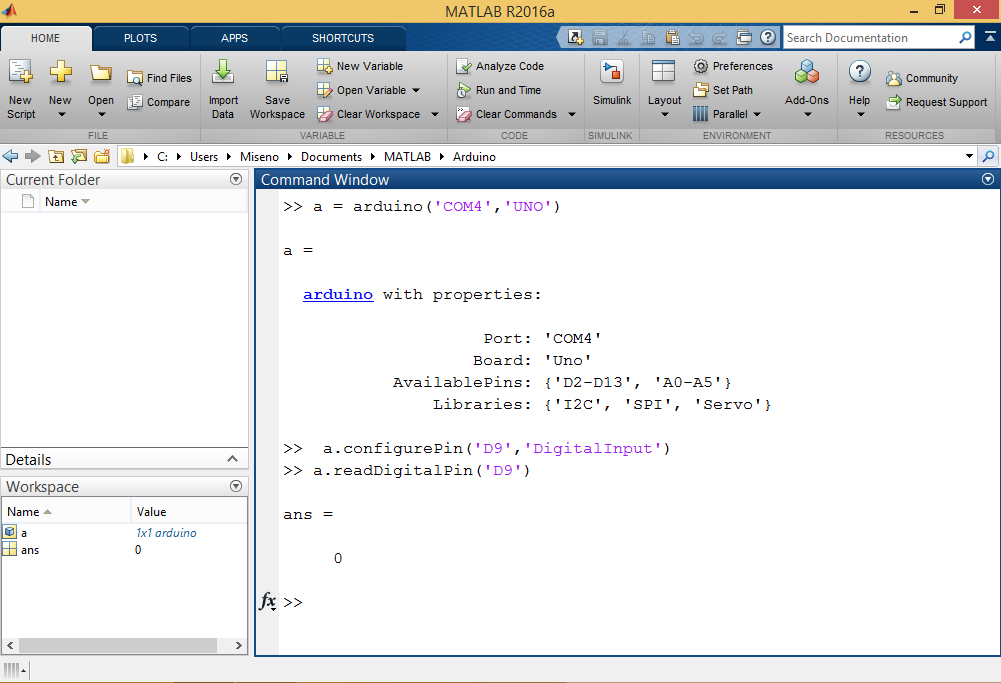This screenshot has width=1001, height=683.
Task: Launch Simulink
Action: click(x=612, y=83)
